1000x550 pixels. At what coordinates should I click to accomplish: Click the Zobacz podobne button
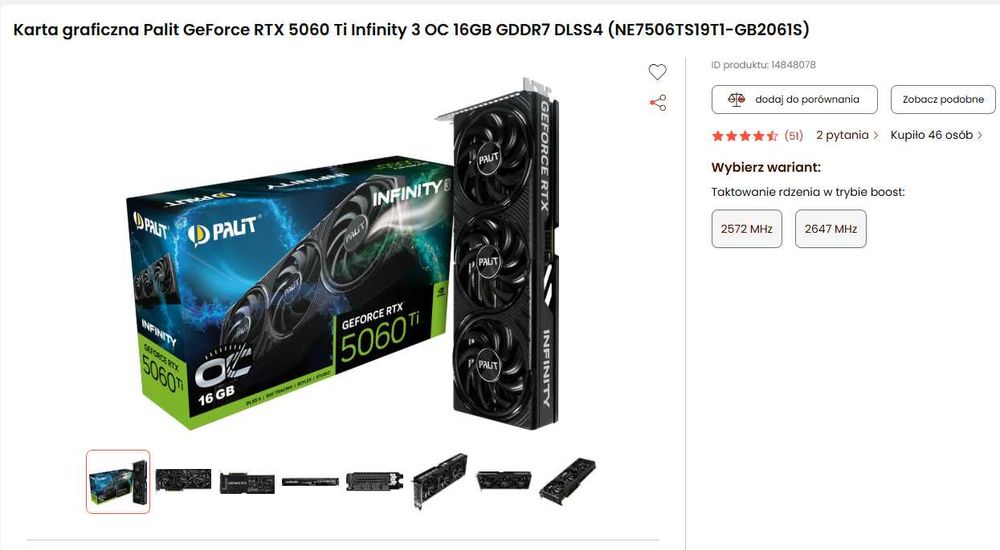coord(943,100)
